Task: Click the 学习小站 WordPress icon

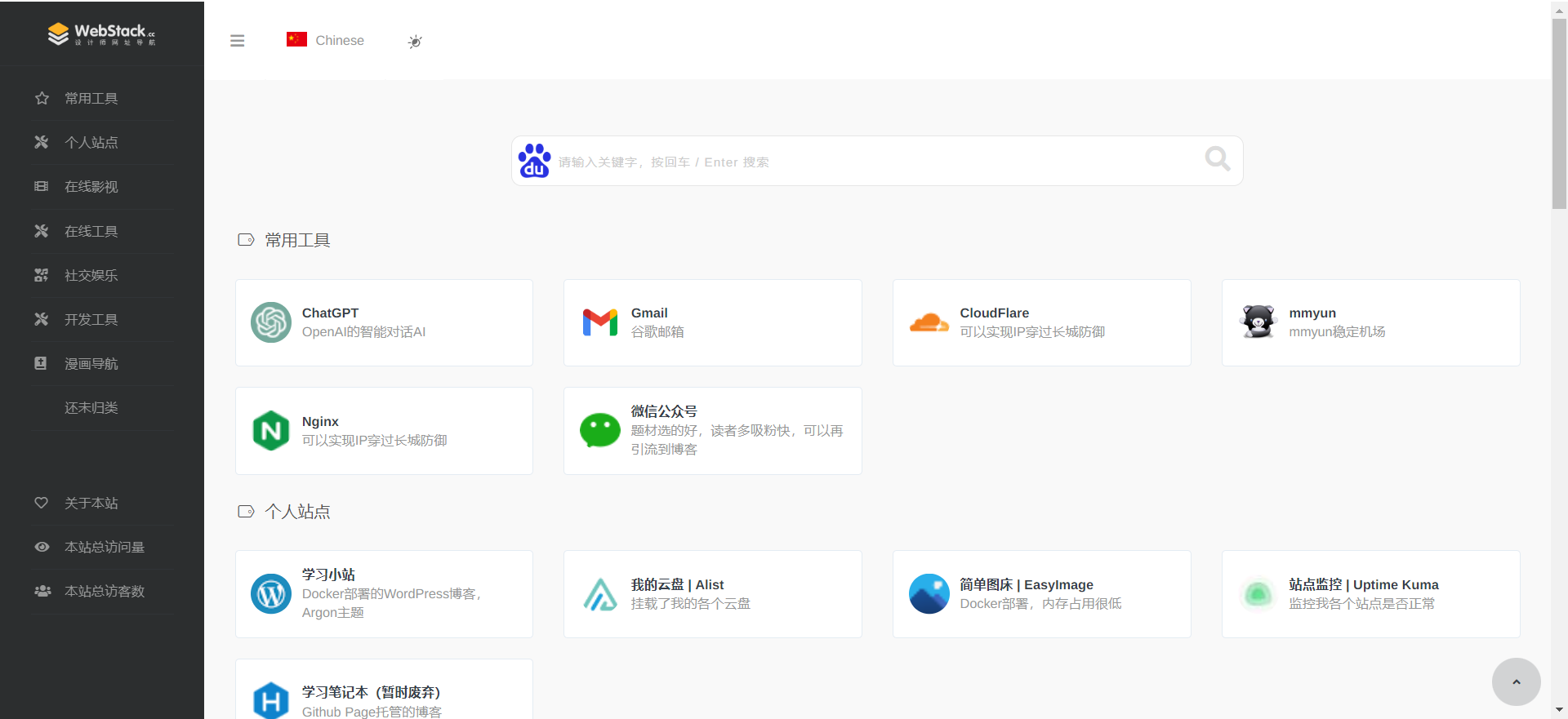Action: point(271,594)
